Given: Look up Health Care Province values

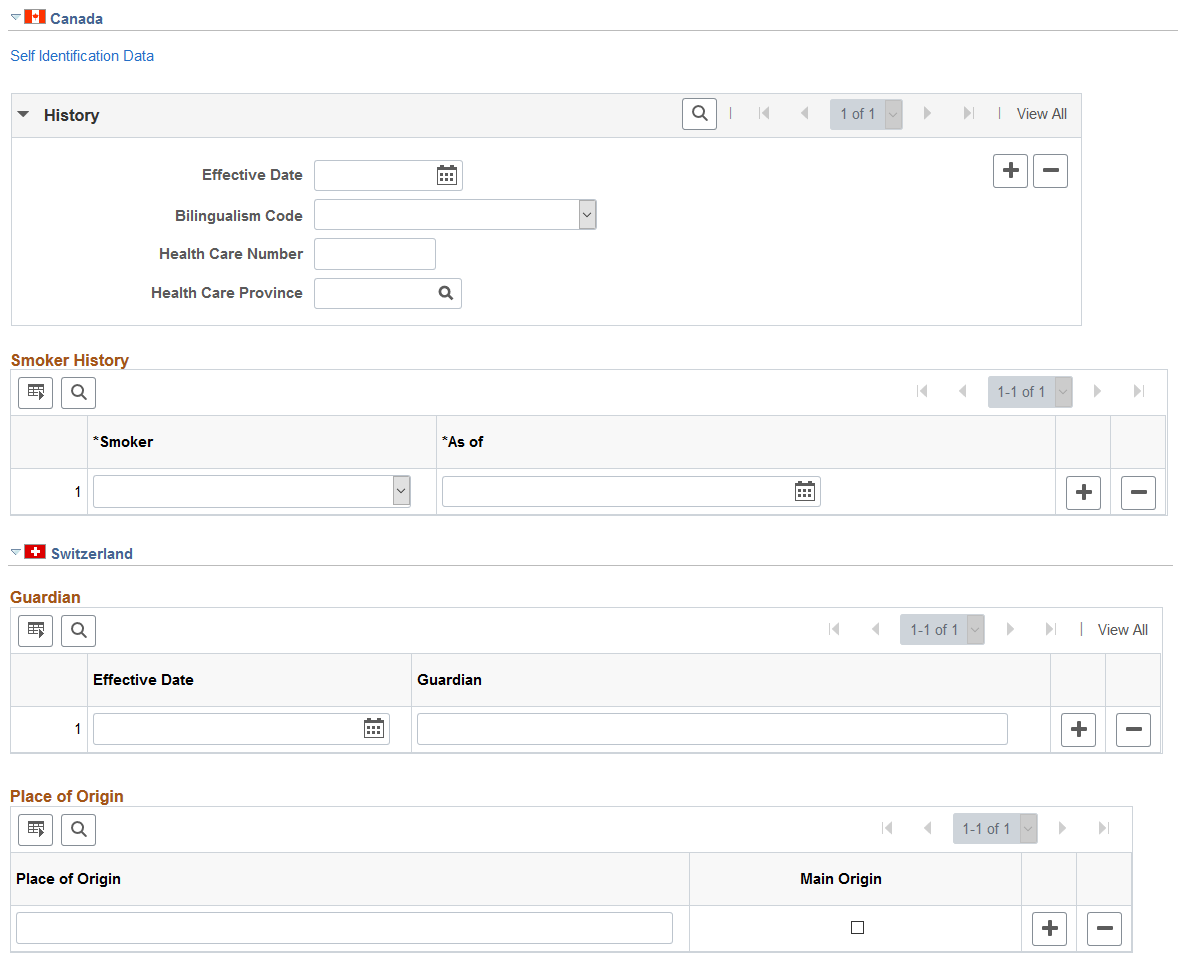Looking at the screenshot, I should point(445,293).
